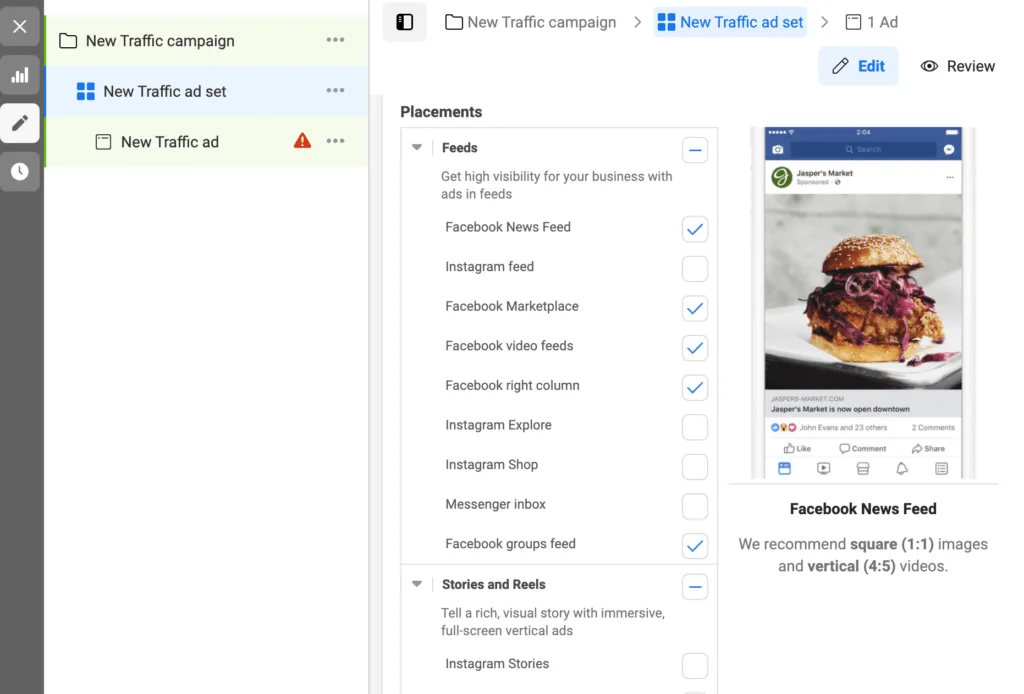Collapse the Stories and Reels section
This screenshot has height=694, width=1024.
[x=416, y=584]
